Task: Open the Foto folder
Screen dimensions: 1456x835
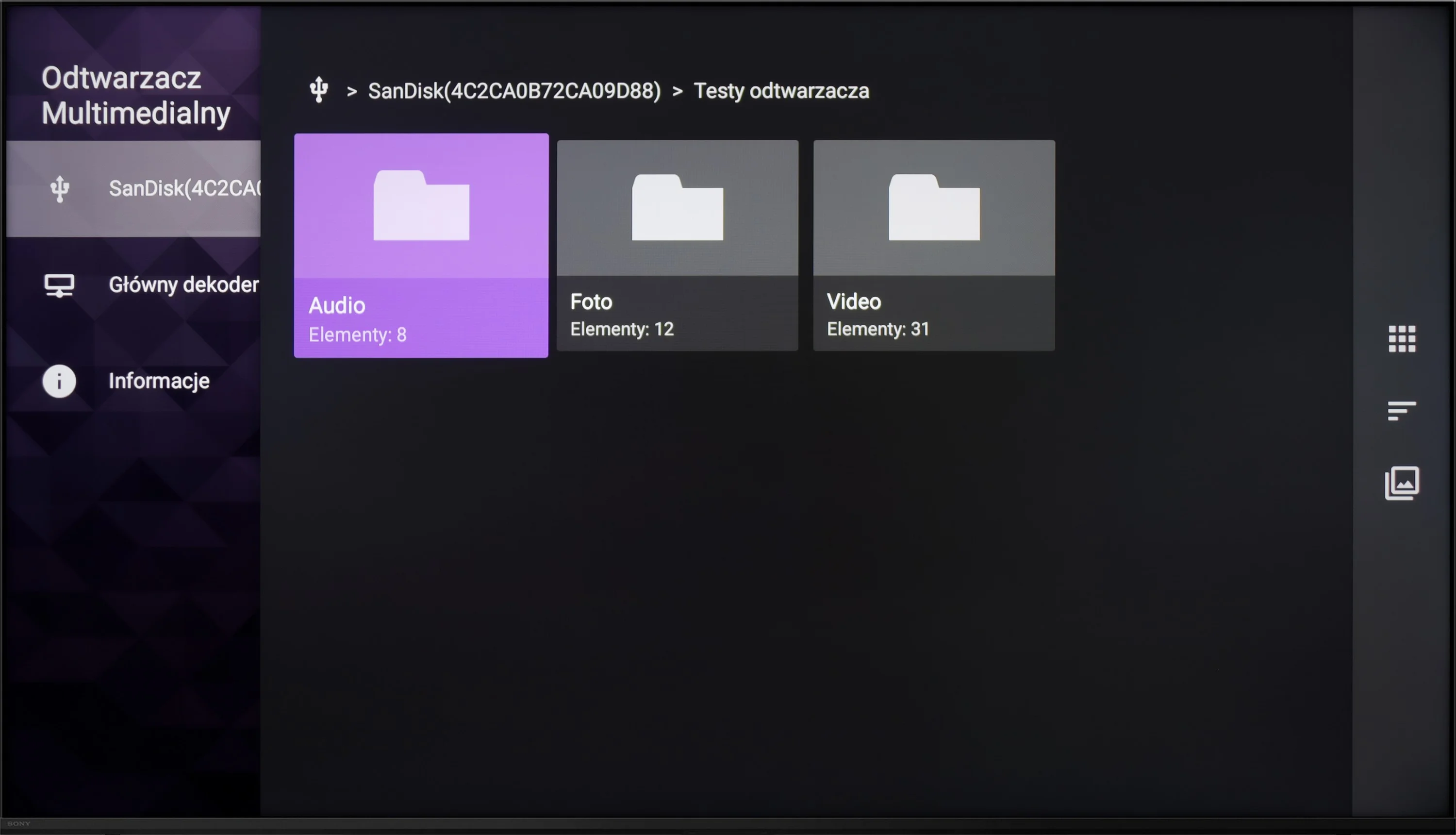Action: 677,246
